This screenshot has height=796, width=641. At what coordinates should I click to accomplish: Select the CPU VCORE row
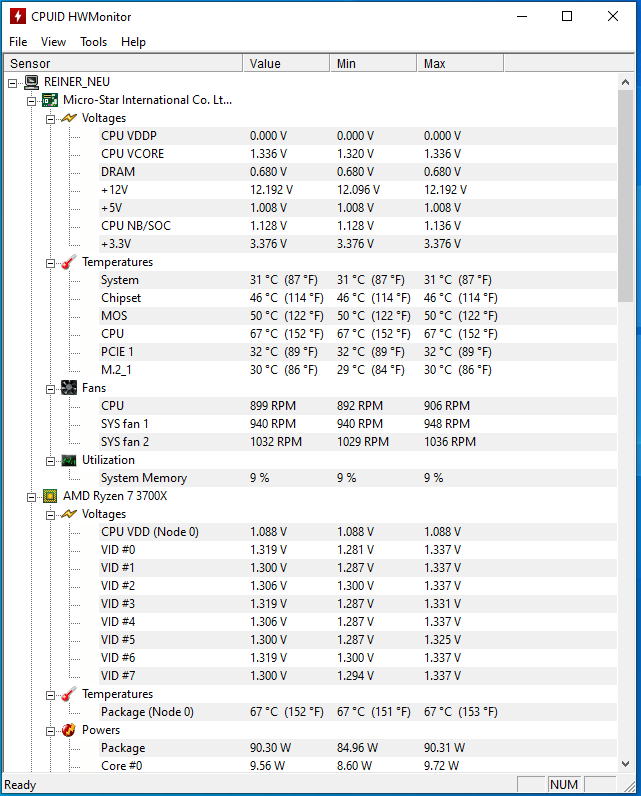[x=358, y=154]
